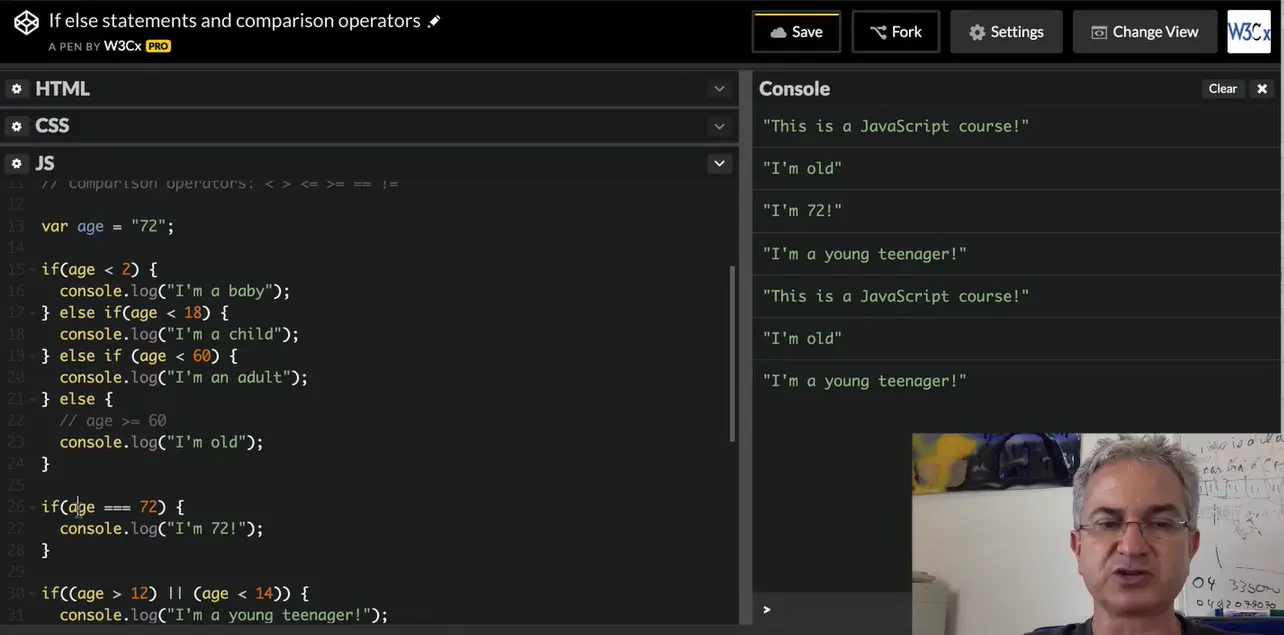Close the Console panel with X

[1262, 89]
